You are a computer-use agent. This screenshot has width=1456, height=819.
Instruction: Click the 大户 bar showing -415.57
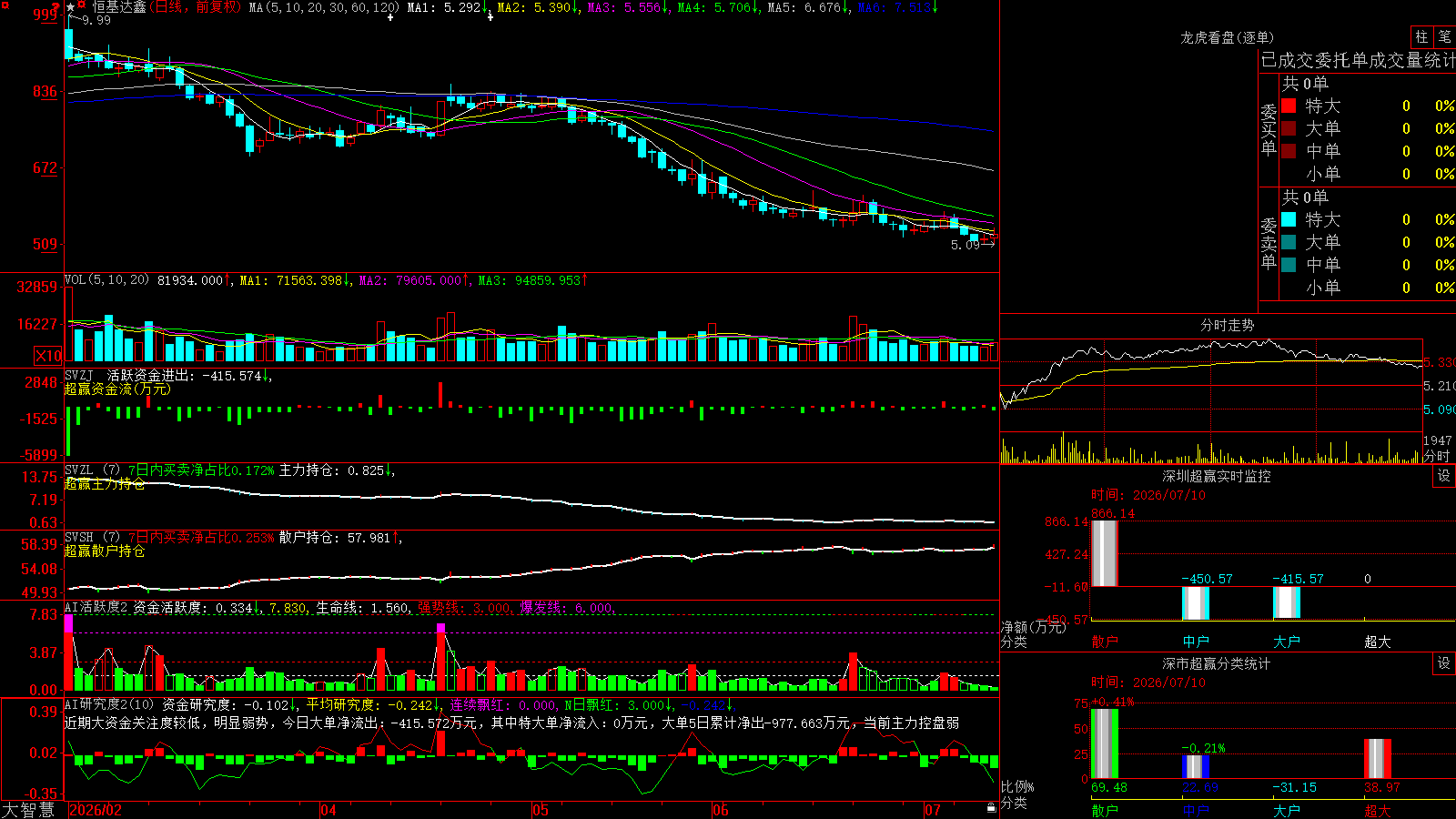[x=1286, y=602]
